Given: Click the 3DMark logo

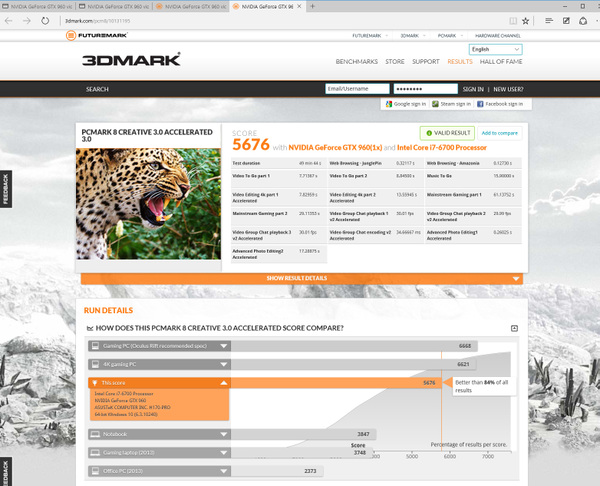Looking at the screenshot, I should 131,60.
